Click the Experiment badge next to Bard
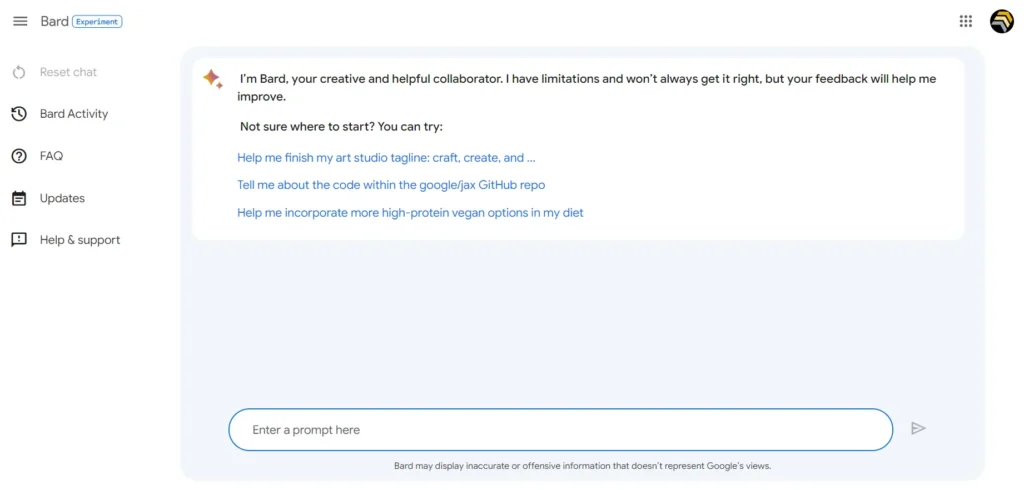 click(x=98, y=21)
